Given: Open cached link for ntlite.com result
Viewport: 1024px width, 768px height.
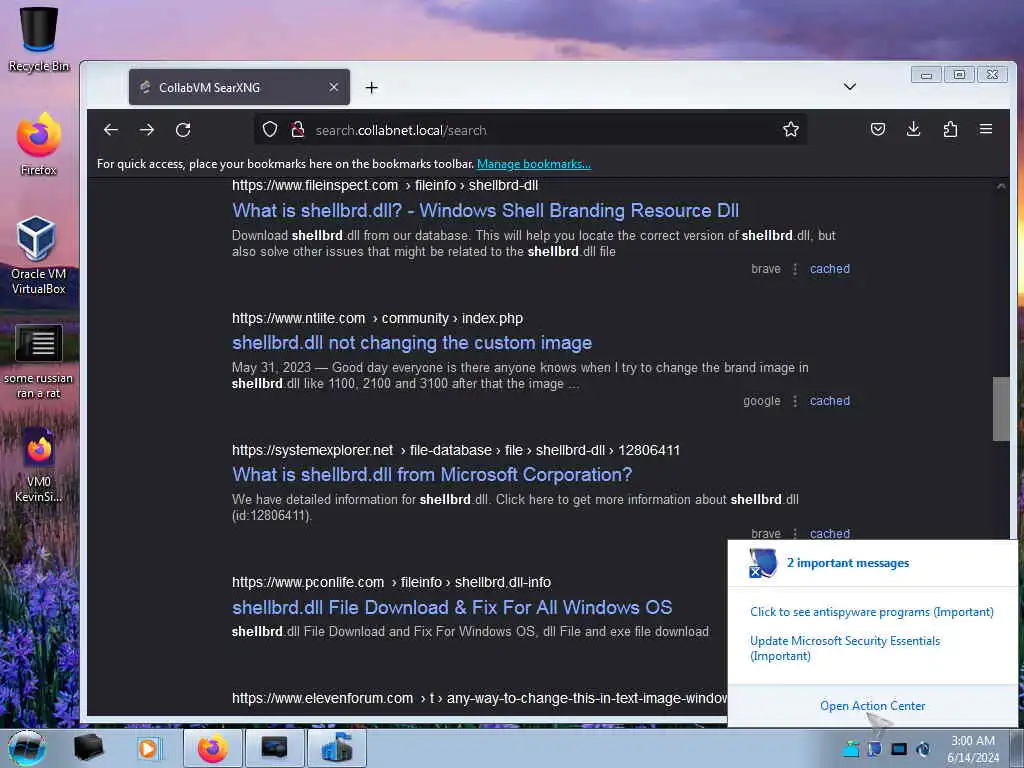Looking at the screenshot, I should point(830,400).
